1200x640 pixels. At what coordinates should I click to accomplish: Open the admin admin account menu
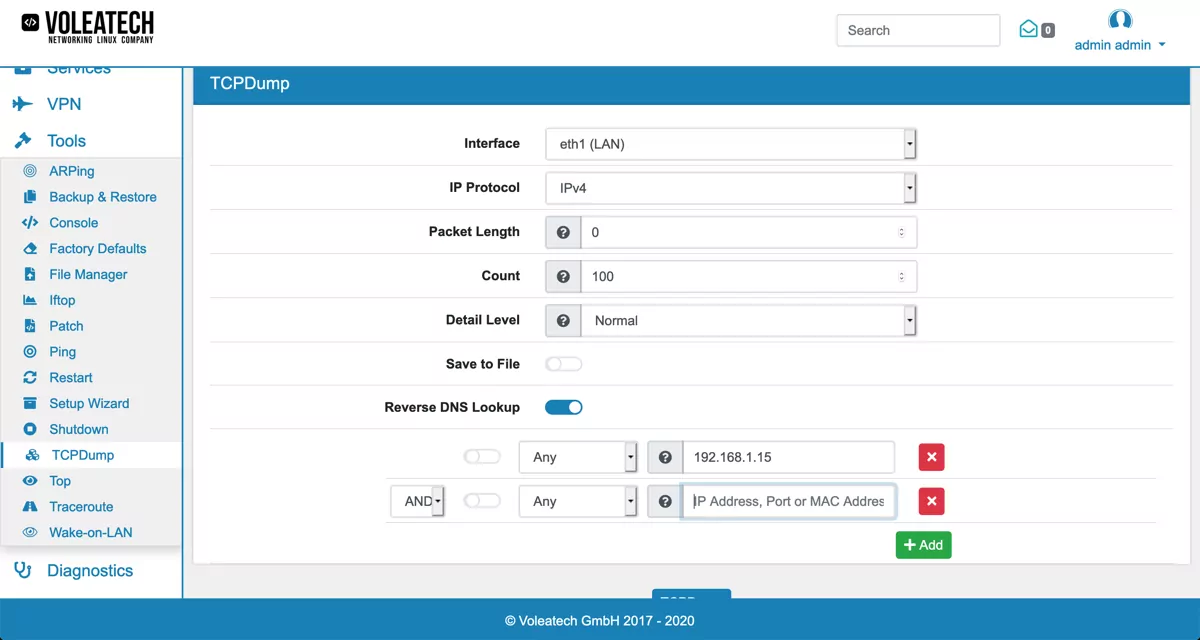coord(1119,45)
